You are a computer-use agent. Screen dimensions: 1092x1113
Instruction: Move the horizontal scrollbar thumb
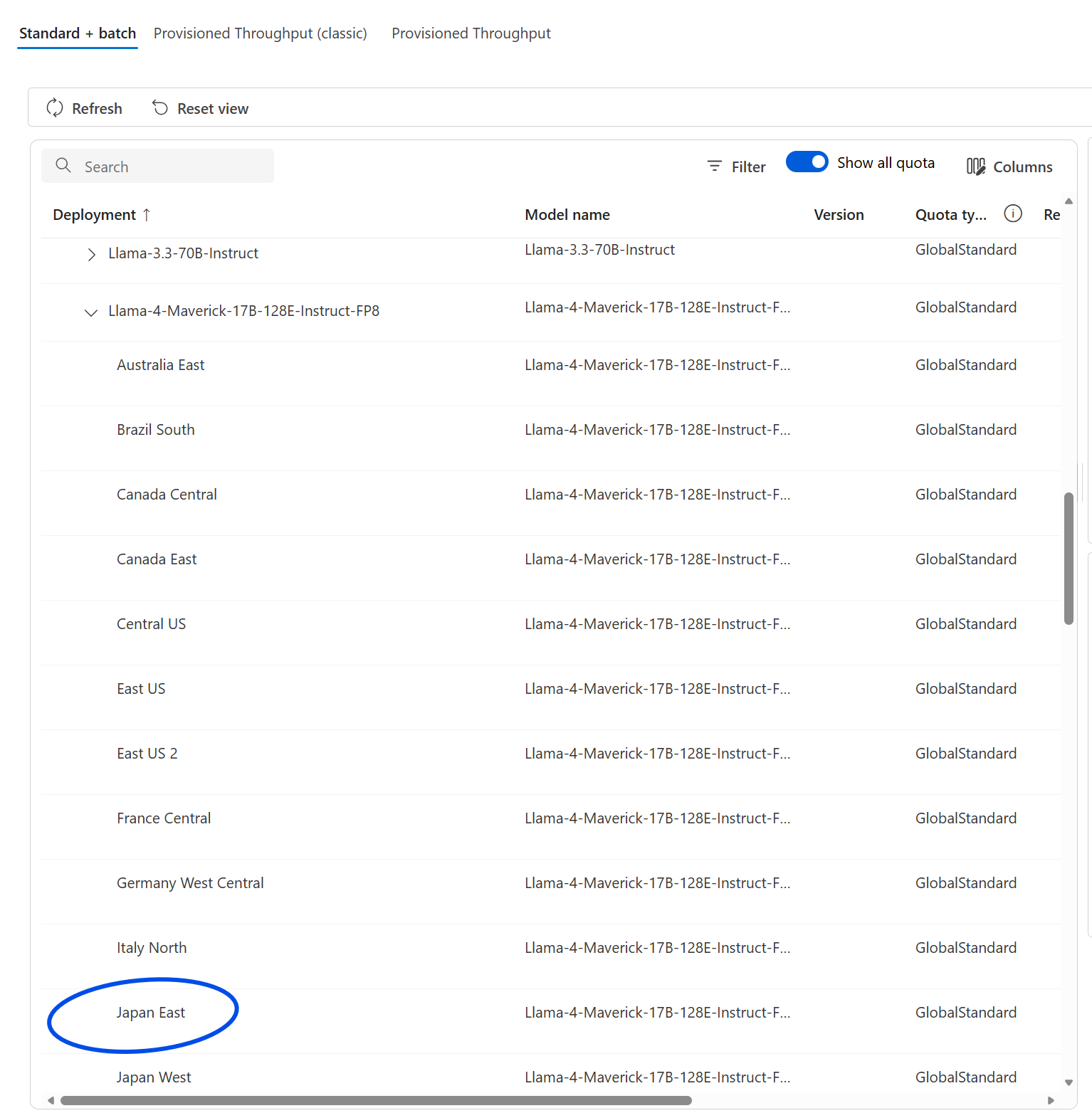click(x=376, y=1100)
